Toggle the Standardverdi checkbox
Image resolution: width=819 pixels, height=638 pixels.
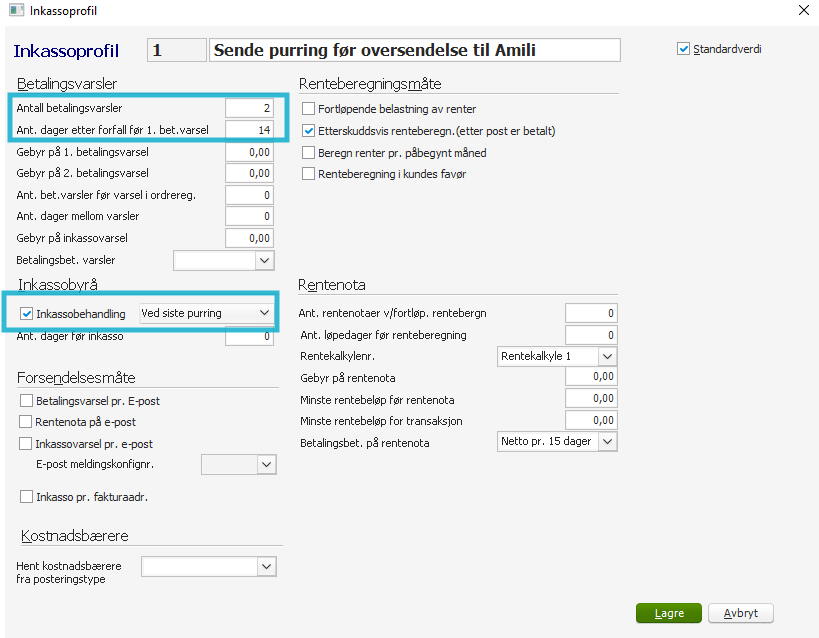point(683,49)
